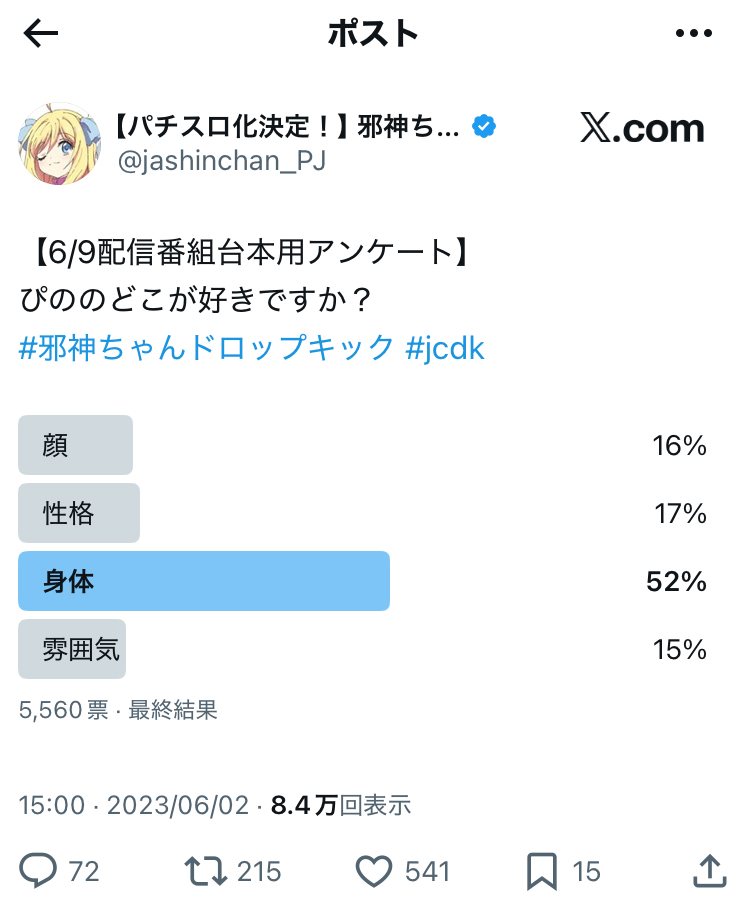Select the 雰囲気 poll result bar
The height and width of the screenshot is (908, 750).
pos(73,649)
